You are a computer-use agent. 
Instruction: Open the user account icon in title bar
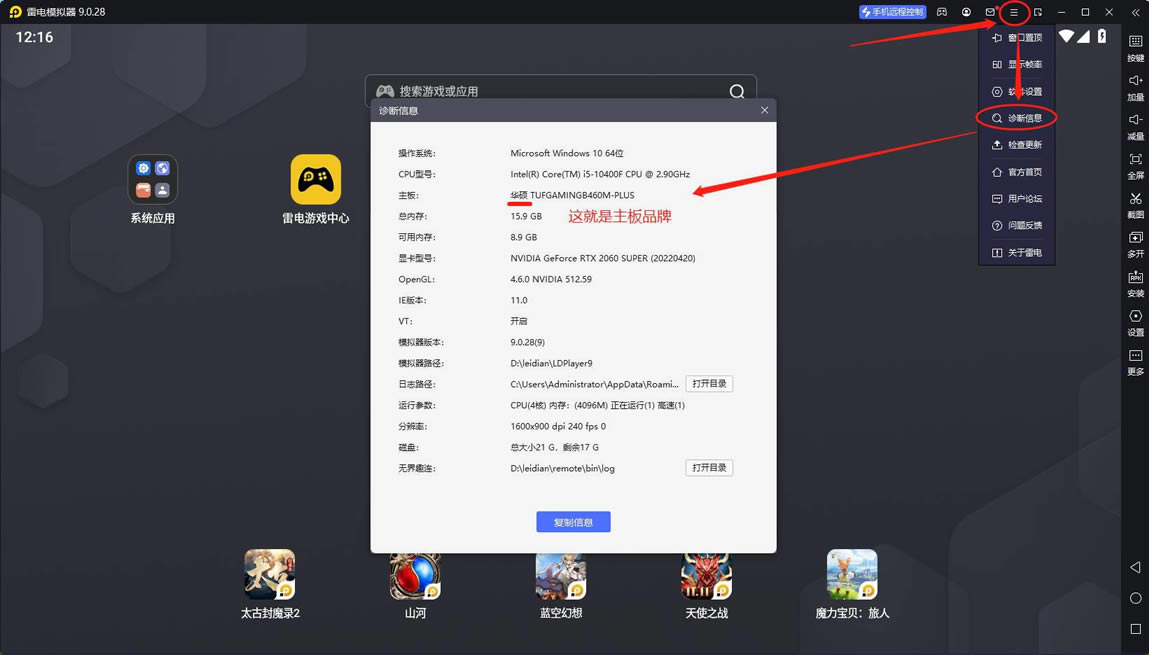[x=967, y=12]
